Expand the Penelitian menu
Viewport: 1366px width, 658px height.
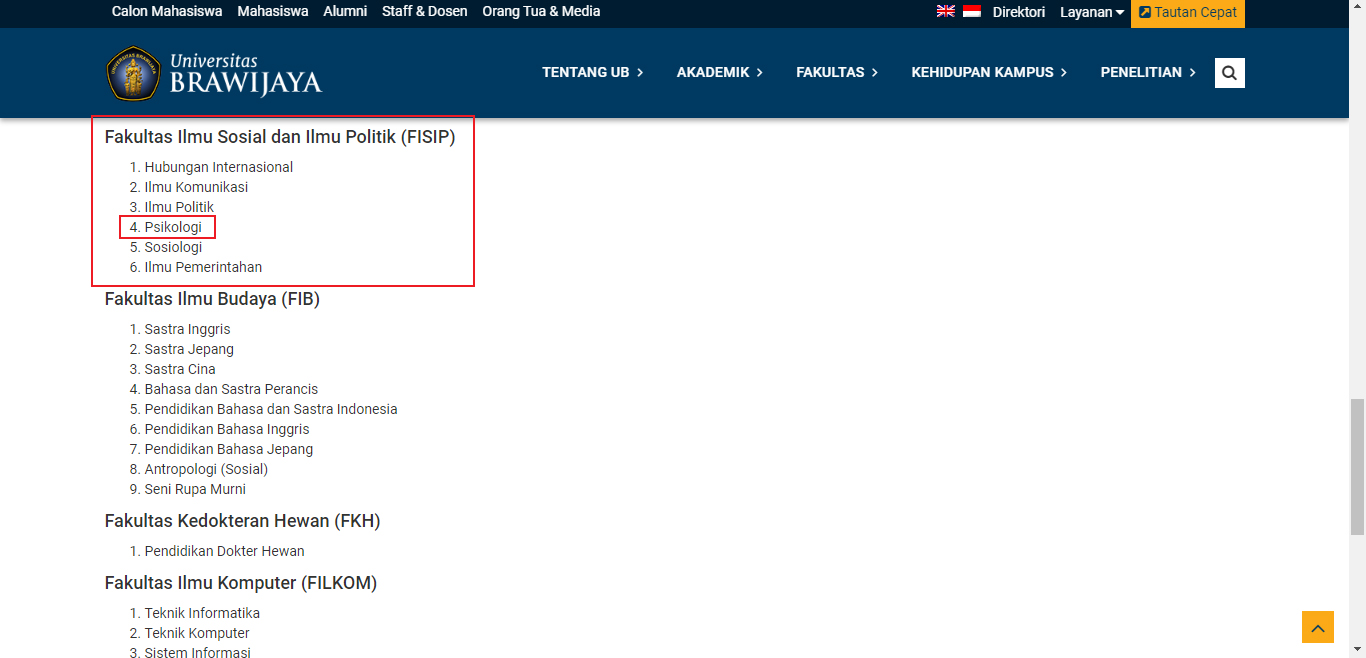tap(1149, 72)
